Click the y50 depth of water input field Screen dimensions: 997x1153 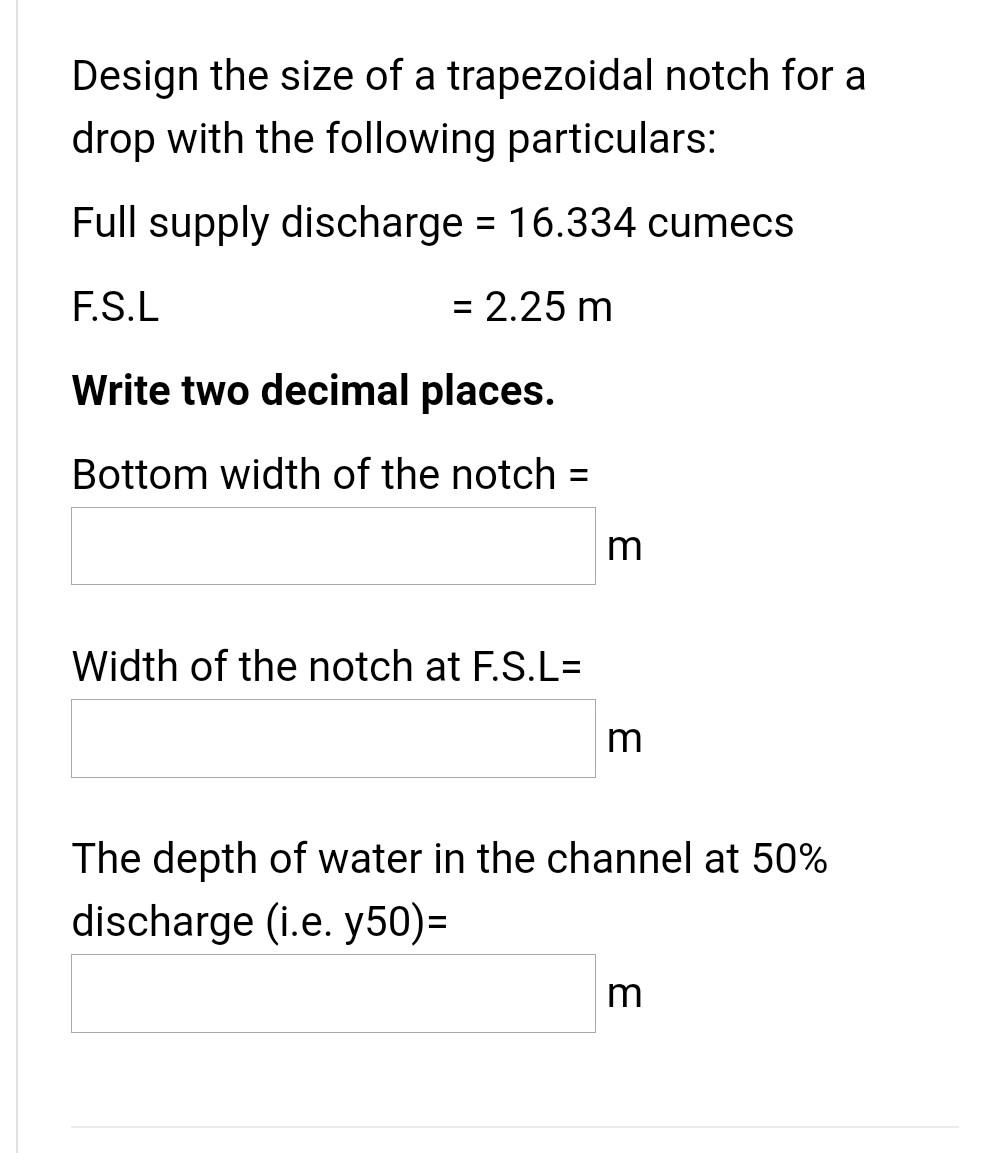332,992
